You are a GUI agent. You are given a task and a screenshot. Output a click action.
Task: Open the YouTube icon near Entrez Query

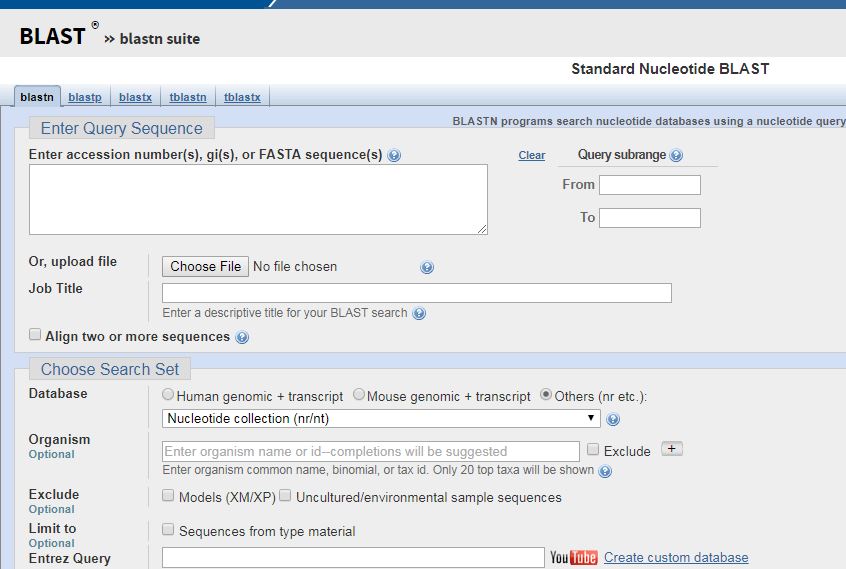[x=573, y=558]
